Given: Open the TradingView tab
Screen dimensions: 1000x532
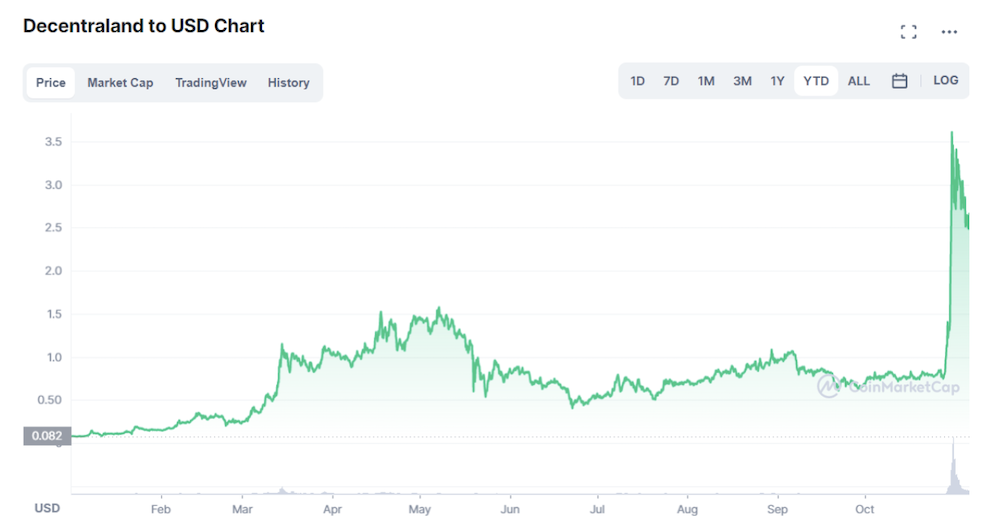Looking at the screenshot, I should pos(210,83).
